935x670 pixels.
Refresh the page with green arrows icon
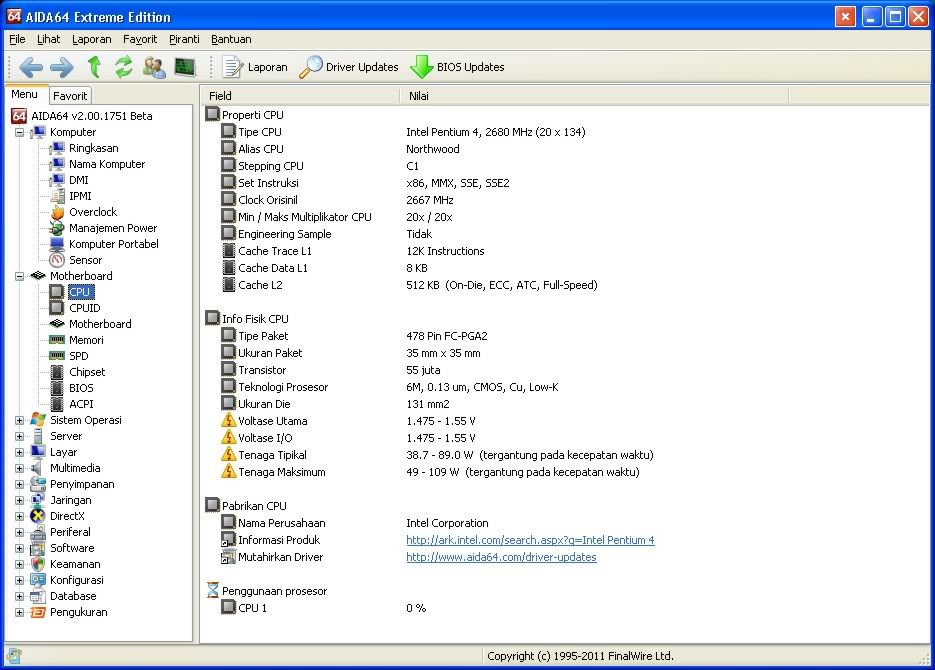pos(123,67)
